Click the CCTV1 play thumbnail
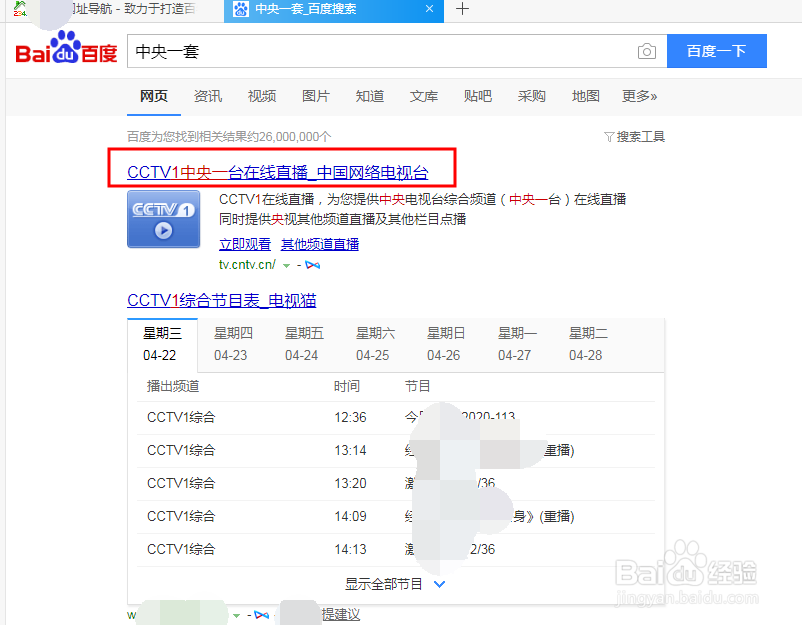 click(164, 219)
